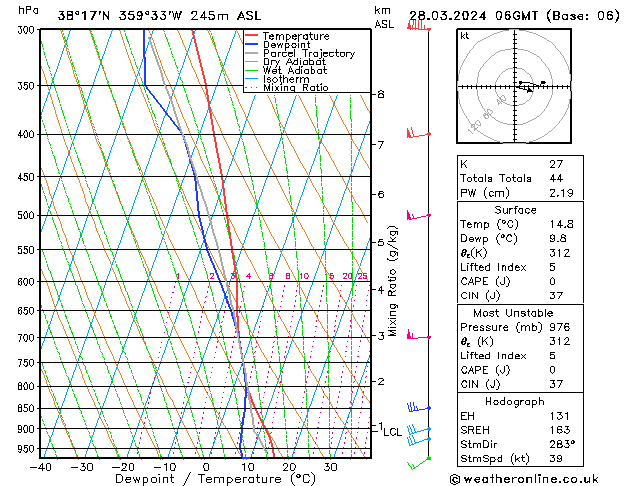
Task: Click the Totals Totals value 44
Action: 556,178
